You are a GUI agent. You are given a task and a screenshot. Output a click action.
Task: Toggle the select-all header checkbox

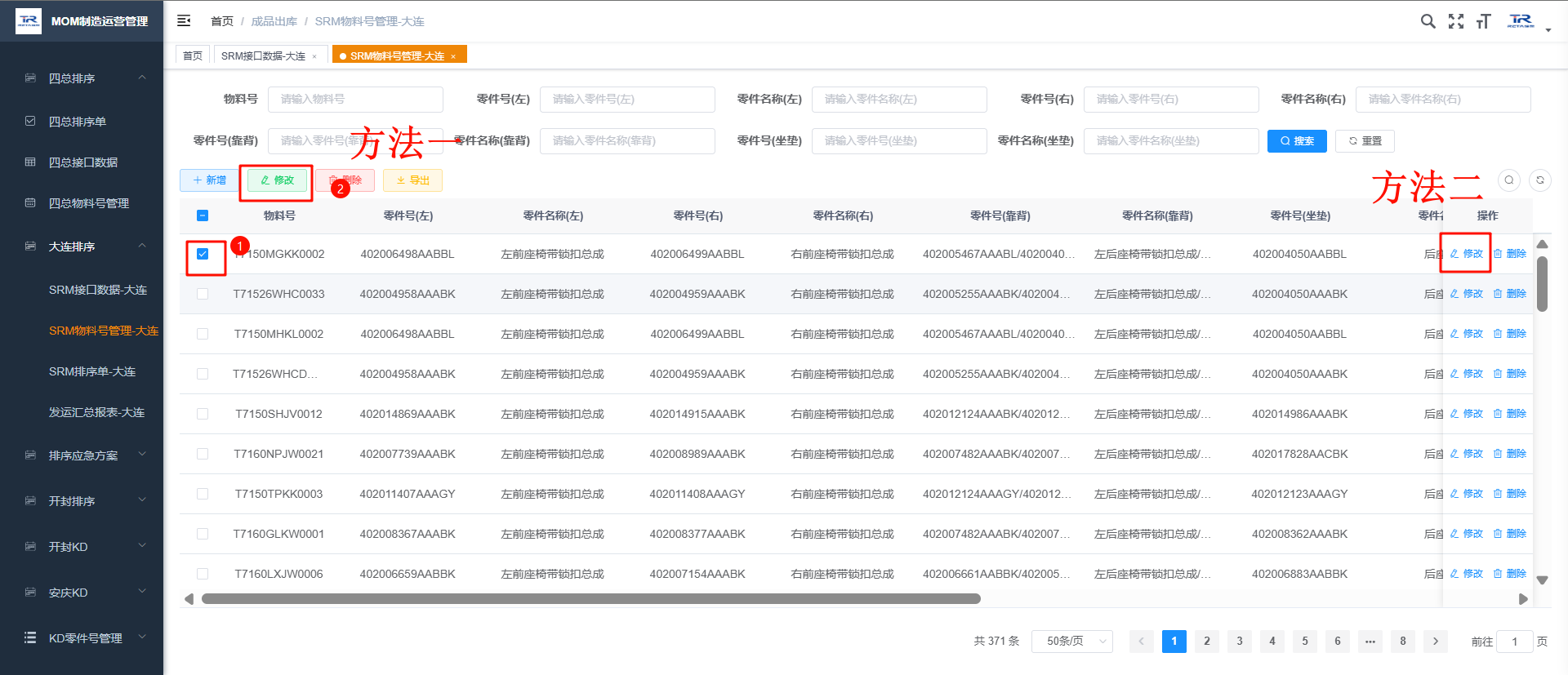[x=203, y=215]
